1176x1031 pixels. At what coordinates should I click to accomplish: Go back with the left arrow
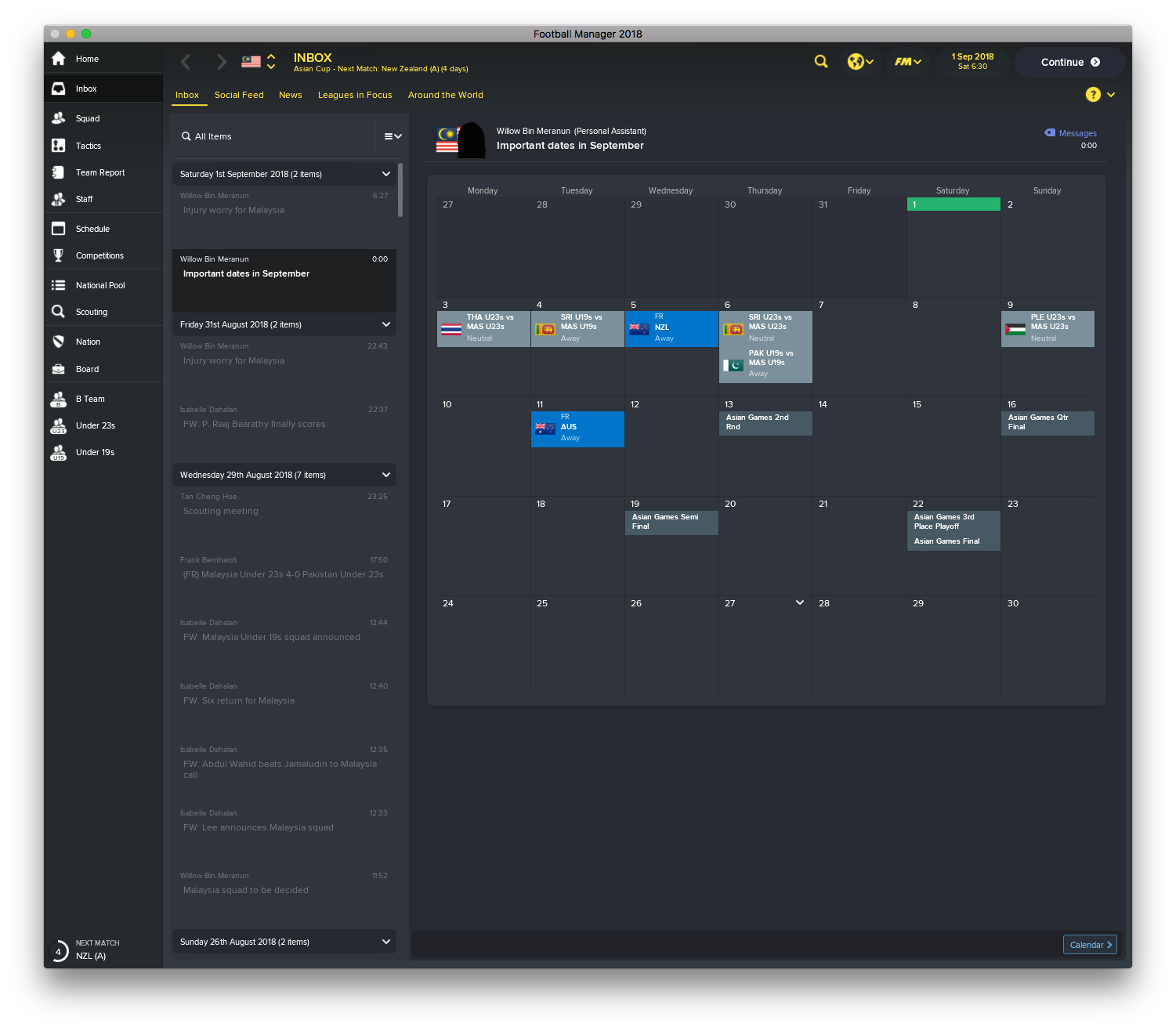tap(186, 62)
